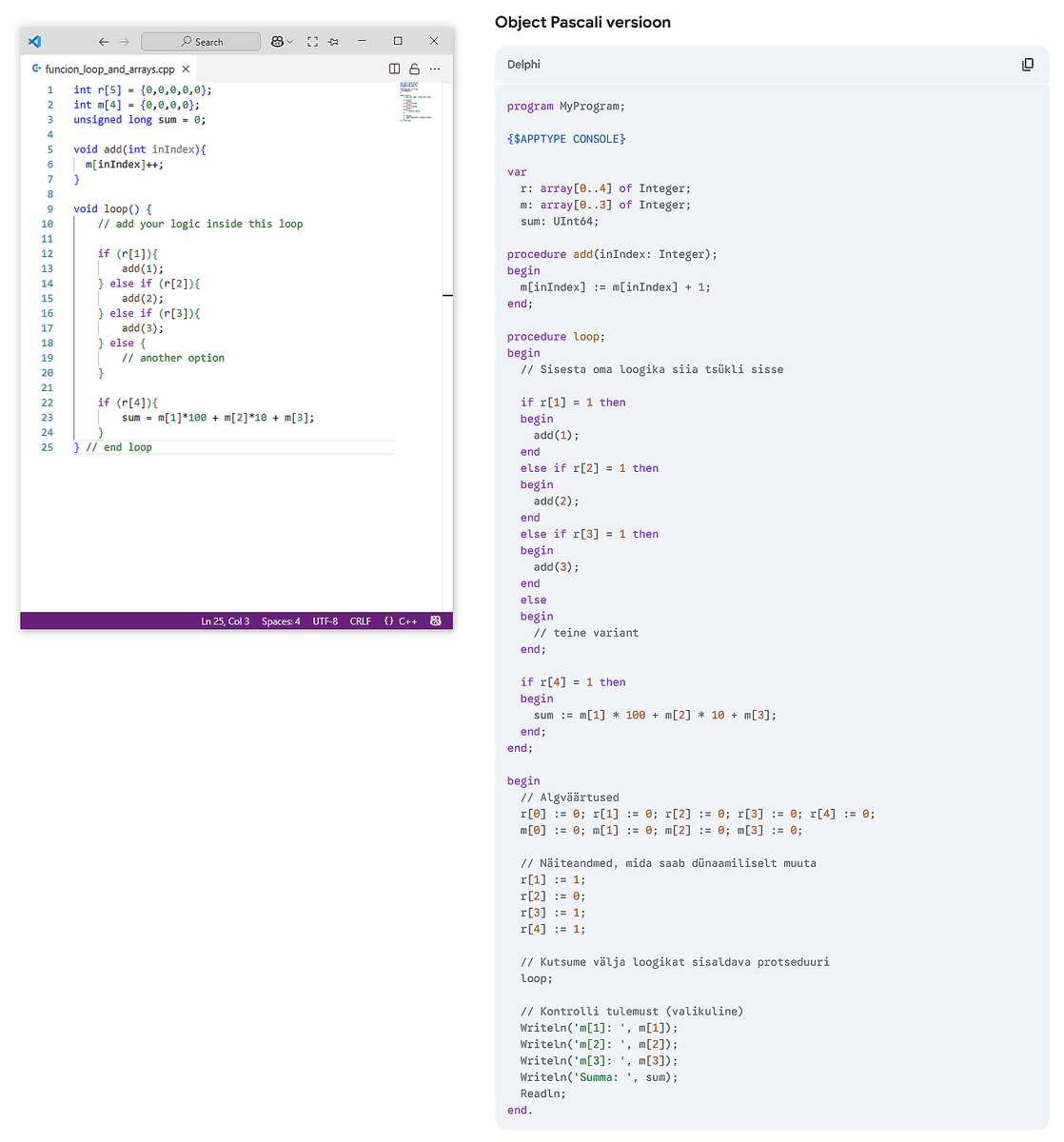The height and width of the screenshot is (1142, 1064).
Task: Select the UTF-8 encoding indicator
Action: [325, 621]
